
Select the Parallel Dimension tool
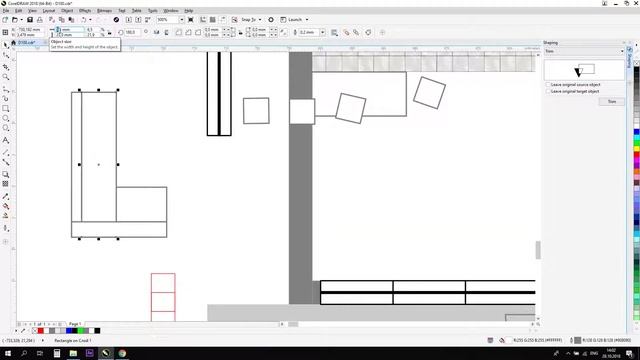pos(6,152)
